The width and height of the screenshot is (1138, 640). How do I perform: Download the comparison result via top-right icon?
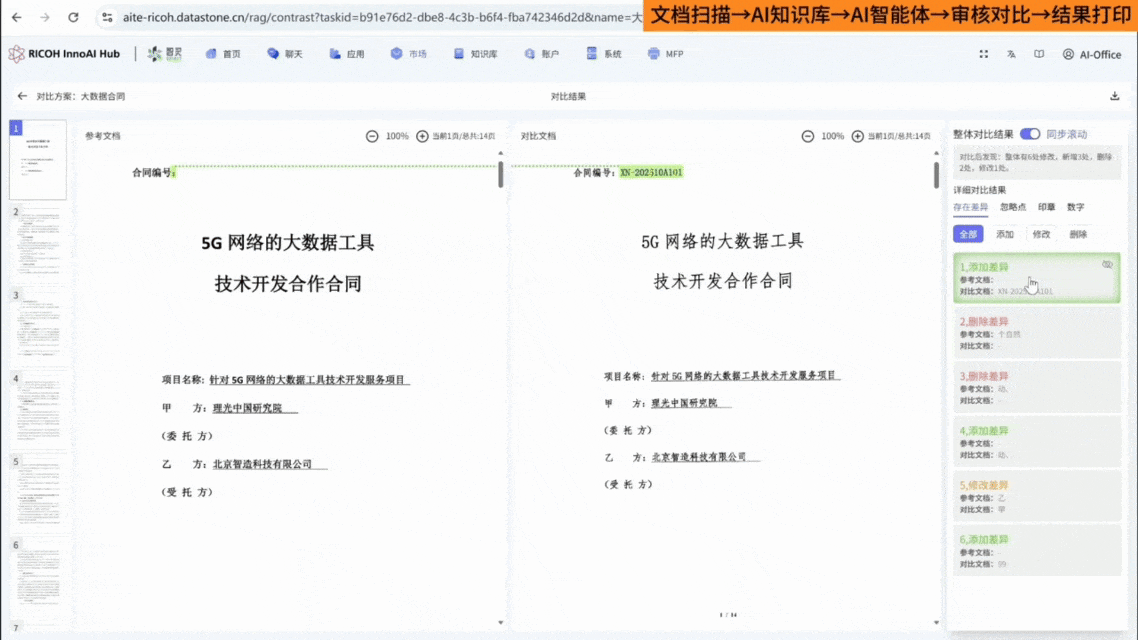(1114, 96)
